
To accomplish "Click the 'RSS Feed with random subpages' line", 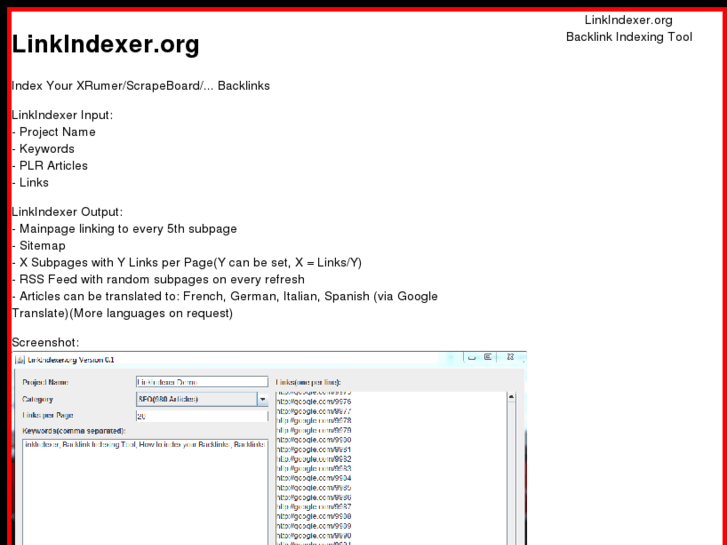I will click(158, 280).
